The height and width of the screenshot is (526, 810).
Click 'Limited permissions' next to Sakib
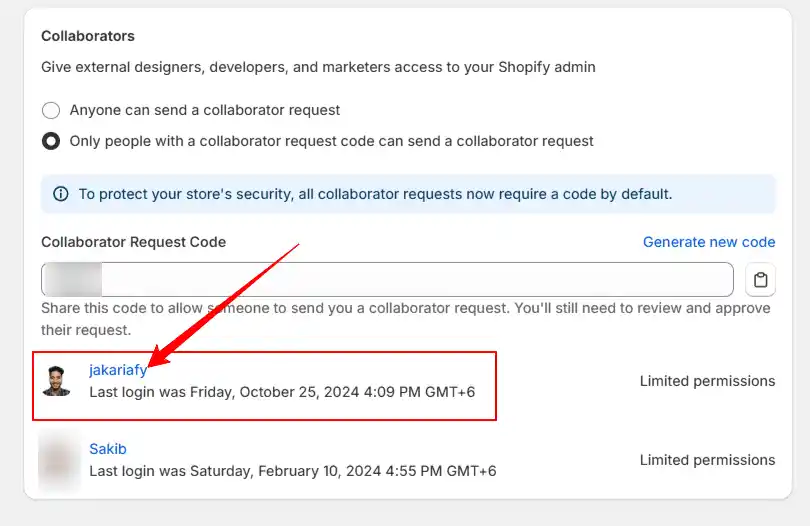tap(707, 460)
